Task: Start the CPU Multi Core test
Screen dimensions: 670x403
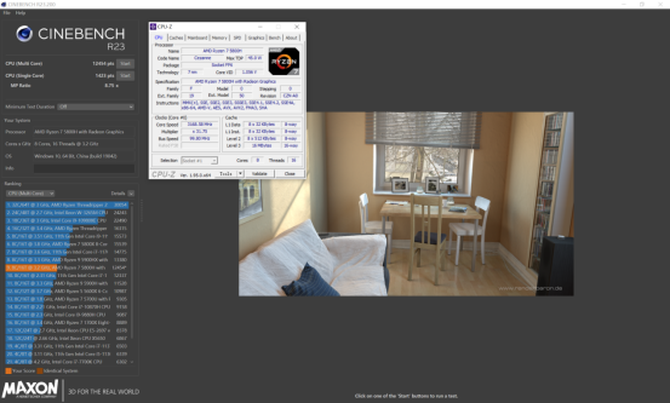Action: click(125, 64)
